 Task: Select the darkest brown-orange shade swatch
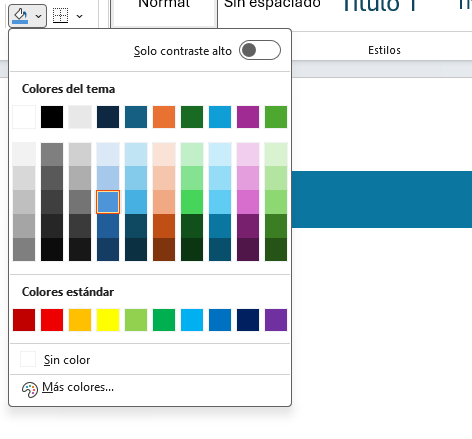click(x=164, y=249)
